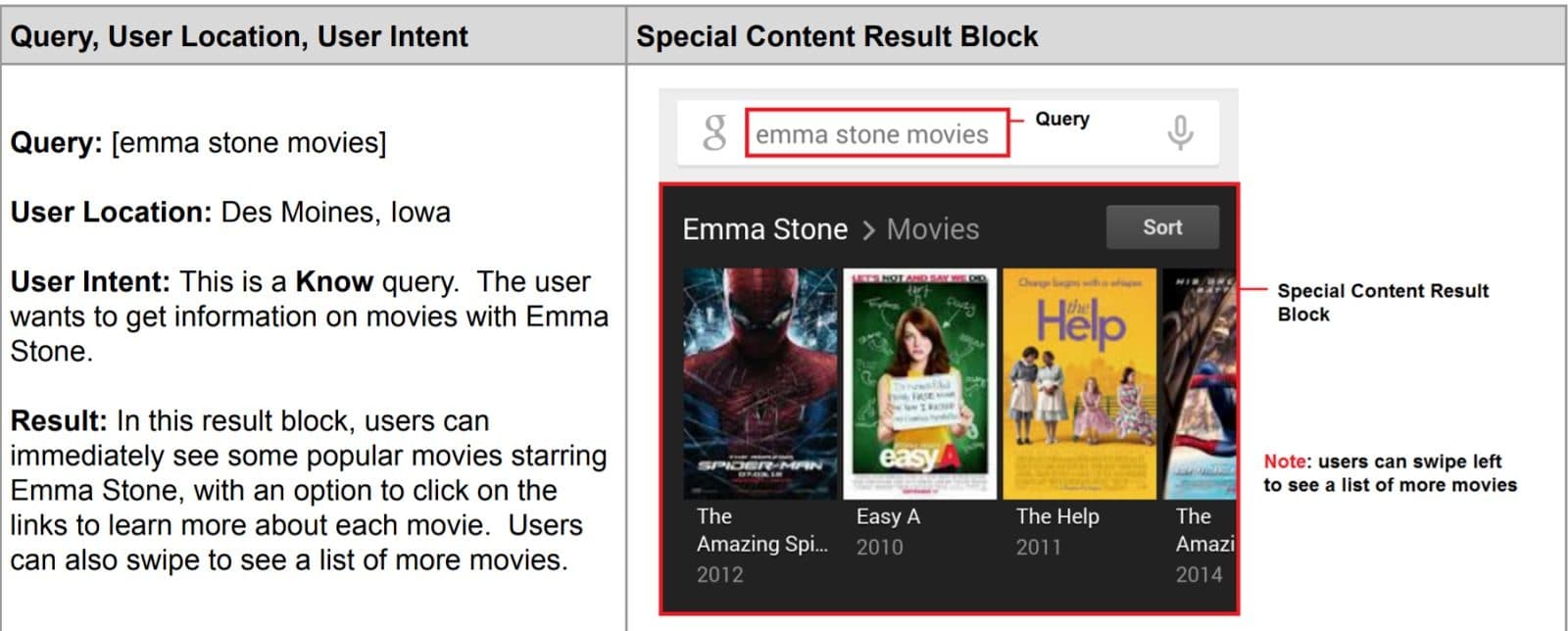Image resolution: width=1568 pixels, height=631 pixels.
Task: Click the 'Note' swipe left annotation
Action: point(1389,473)
